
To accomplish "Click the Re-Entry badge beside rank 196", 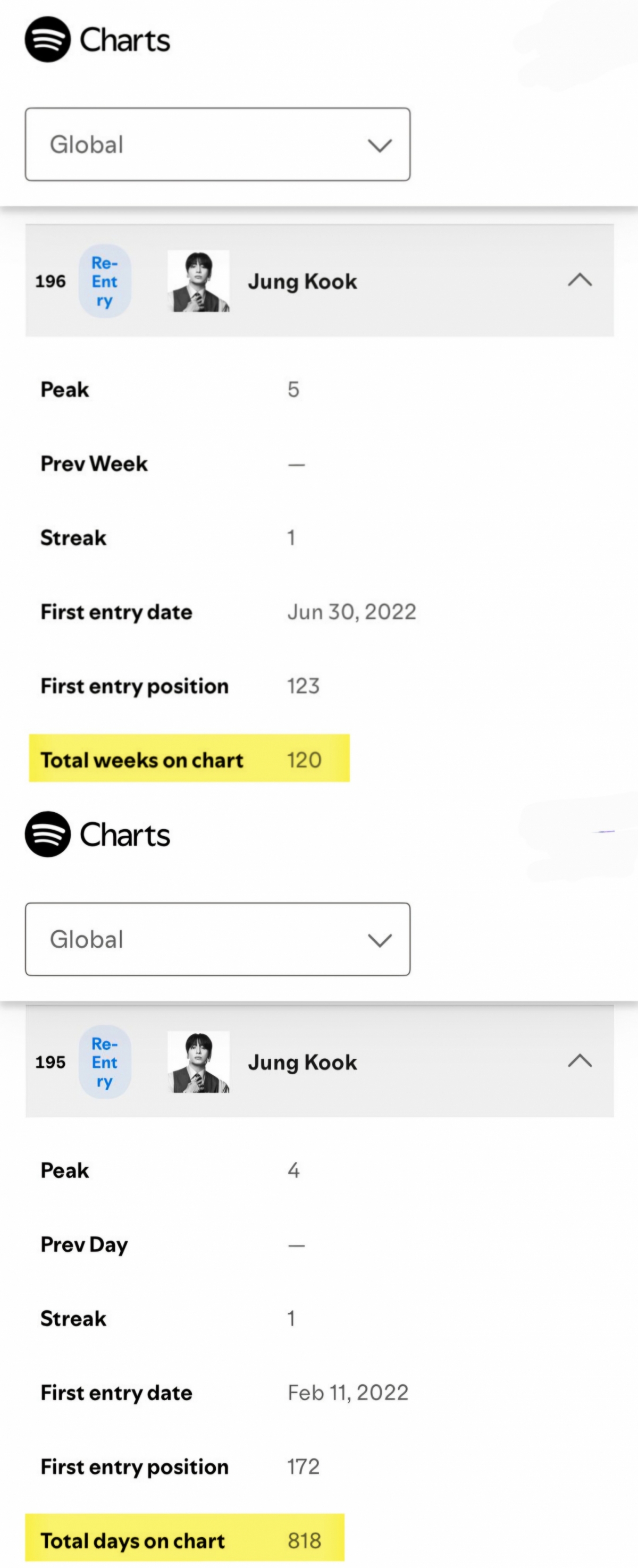I will [x=105, y=281].
